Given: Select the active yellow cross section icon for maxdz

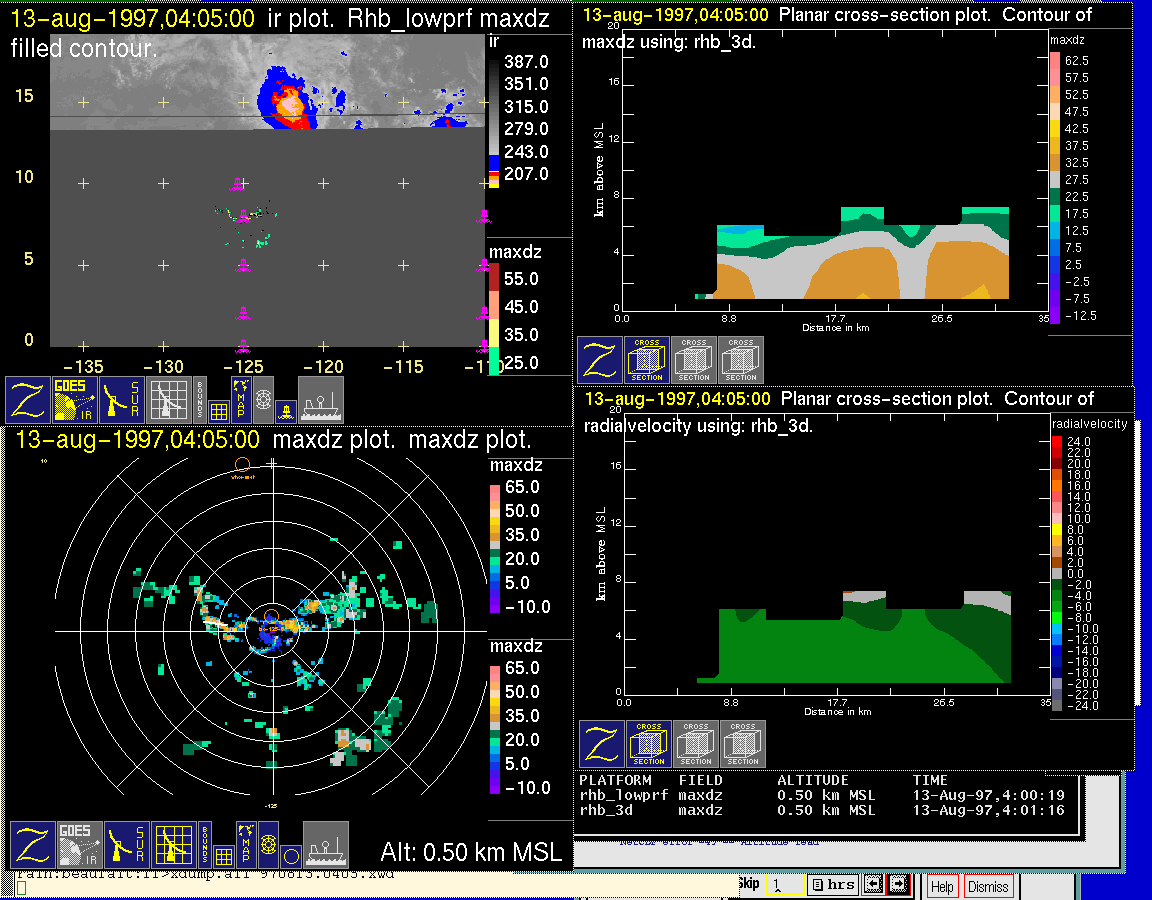Looking at the screenshot, I should 647,360.
